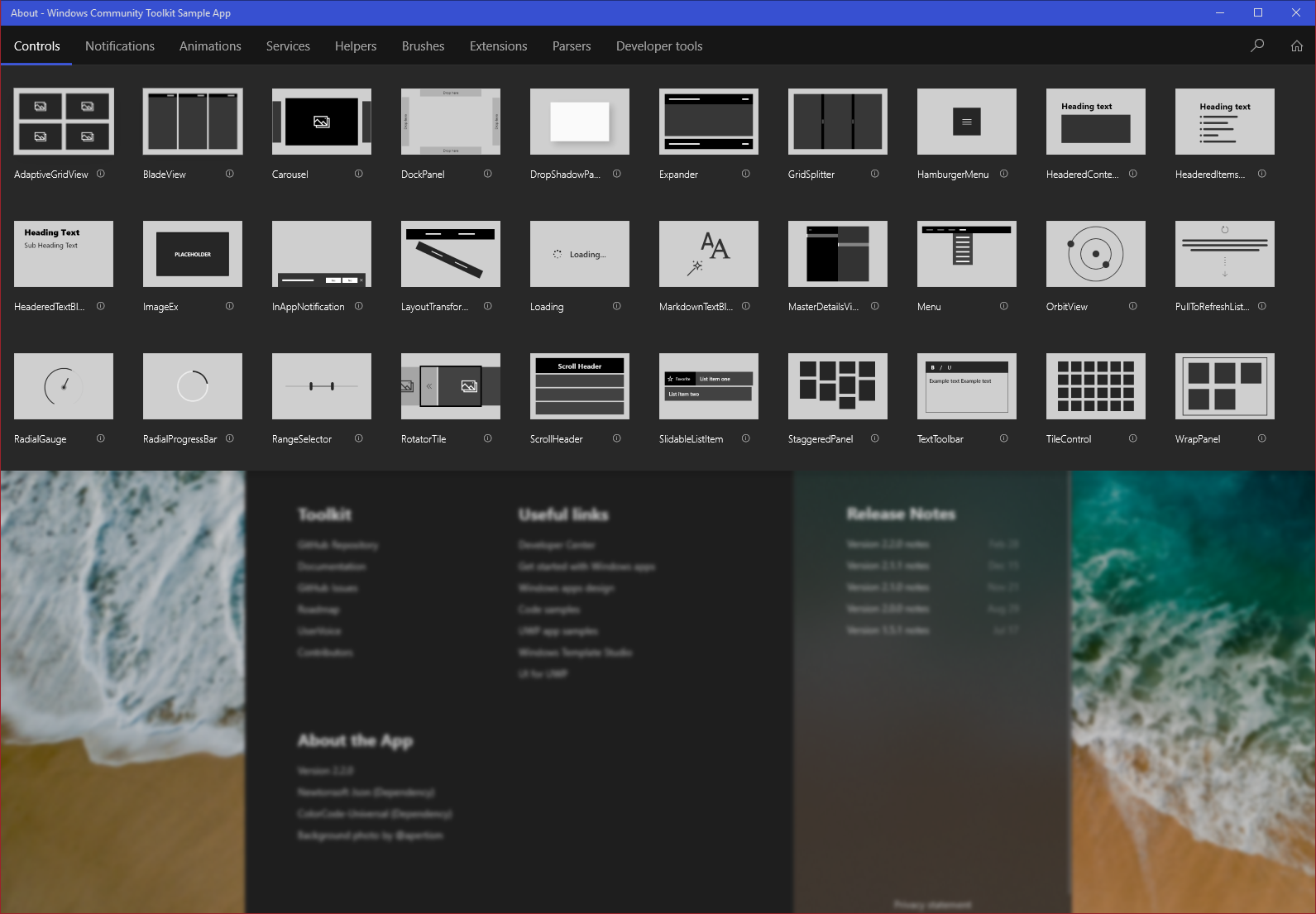Screen dimensions: 1316x914
Task: Open the Expander sample tile
Action: [x=709, y=122]
